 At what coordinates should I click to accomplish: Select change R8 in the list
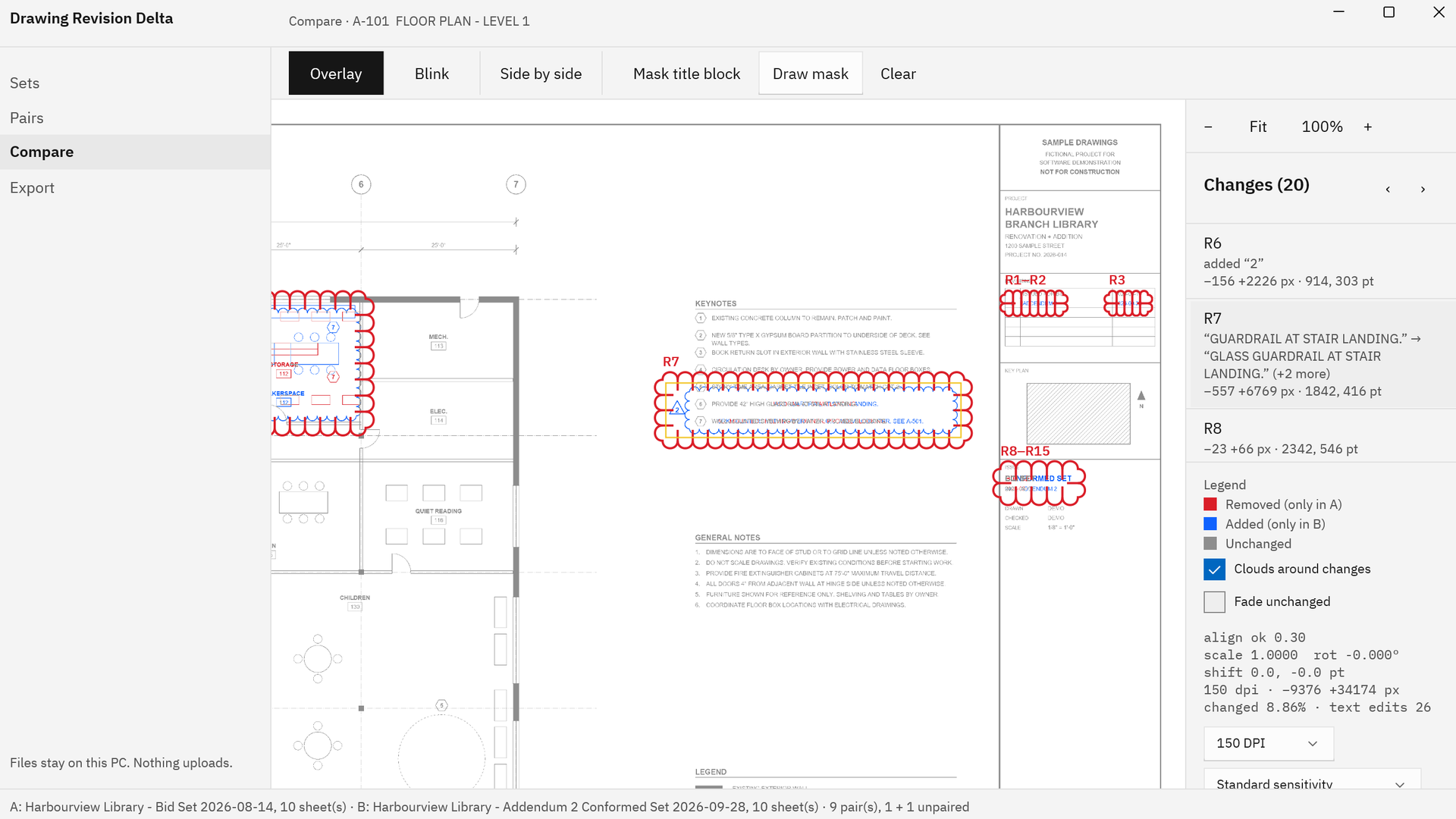pyautogui.click(x=1321, y=437)
